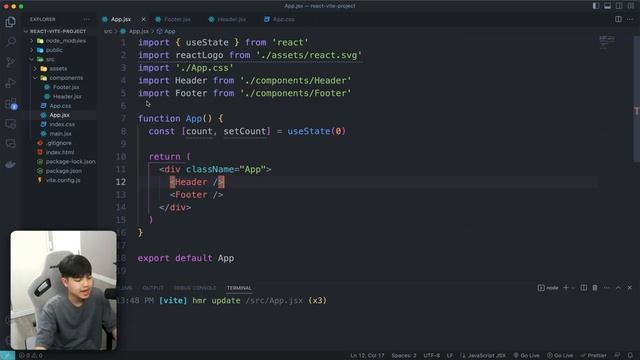Toggle primary sidebar layout icon in title bar
The height and width of the screenshot is (360, 640).
pyautogui.click(x=596, y=6)
